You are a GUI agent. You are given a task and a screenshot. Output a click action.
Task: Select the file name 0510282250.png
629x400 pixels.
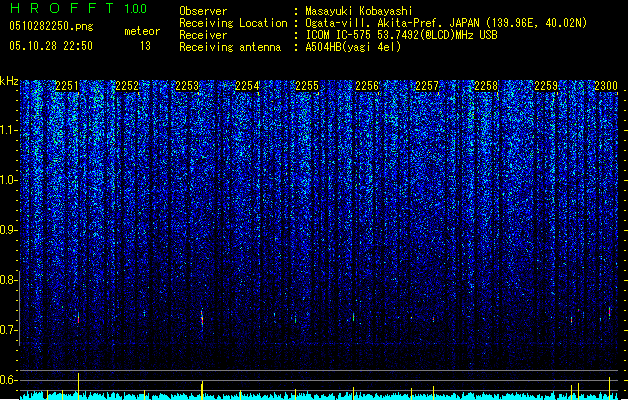click(51, 27)
